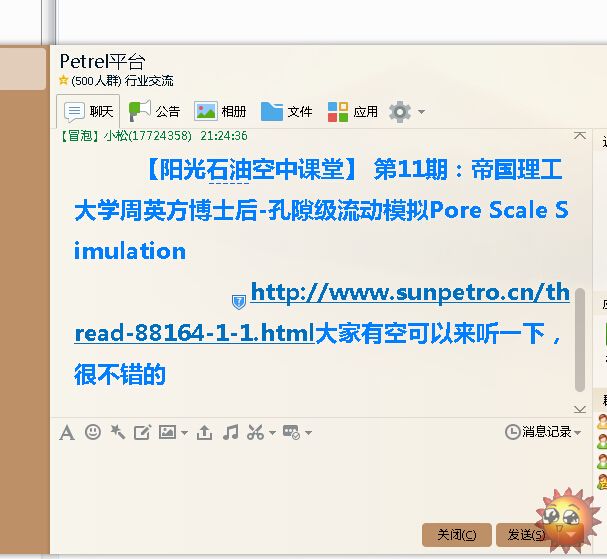Expand the settings gear dropdown arrow
Image resolution: width=607 pixels, height=559 pixels.
point(421,112)
